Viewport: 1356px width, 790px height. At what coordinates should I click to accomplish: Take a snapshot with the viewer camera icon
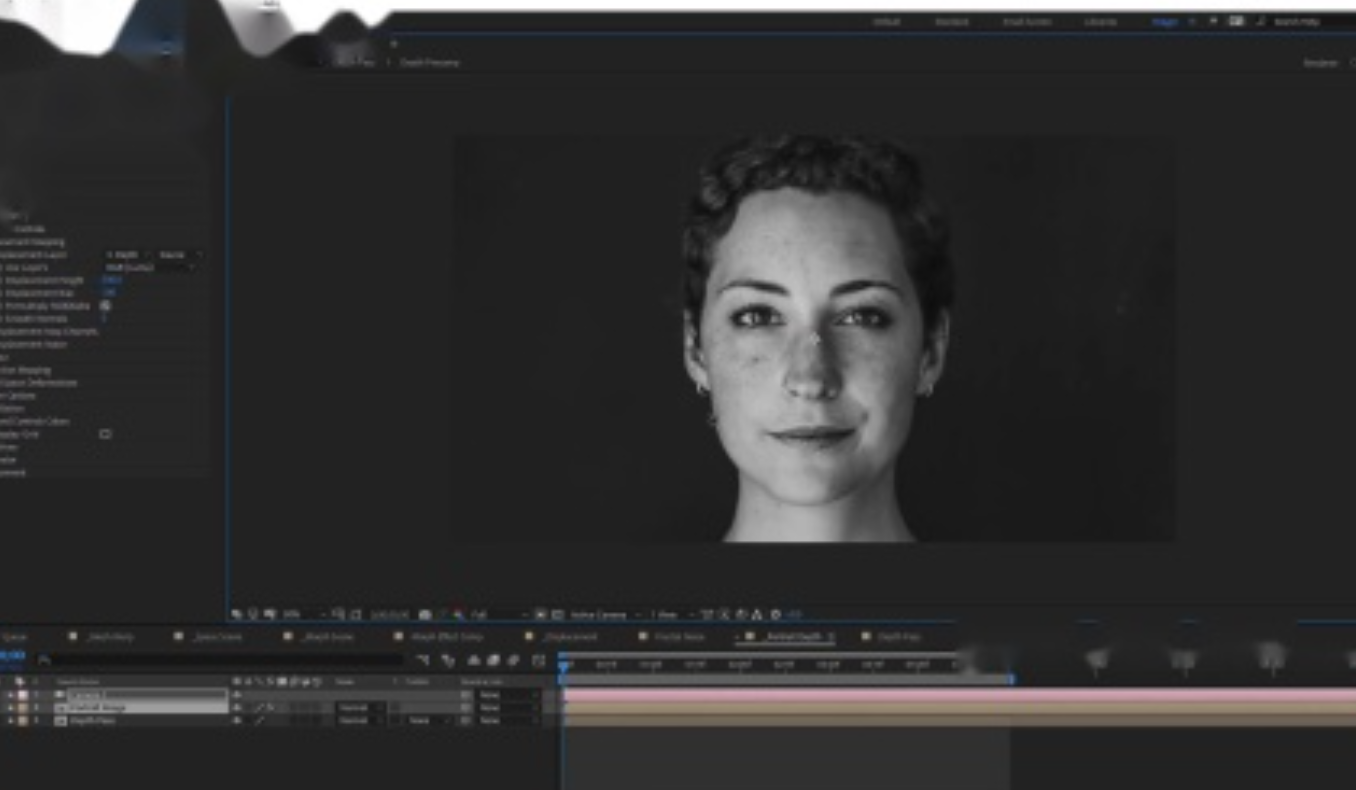coord(426,614)
